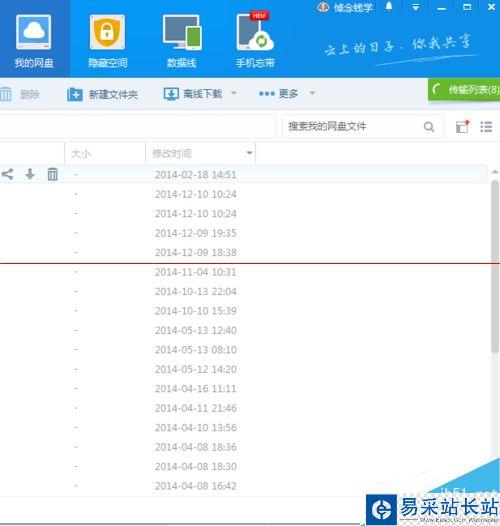Click the user avatar icon
Viewport: 500px width, 526px height.
point(323,7)
